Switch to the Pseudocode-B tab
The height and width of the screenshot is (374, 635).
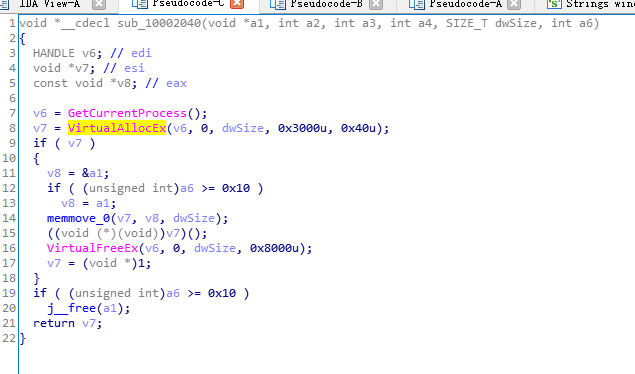[x=326, y=4]
